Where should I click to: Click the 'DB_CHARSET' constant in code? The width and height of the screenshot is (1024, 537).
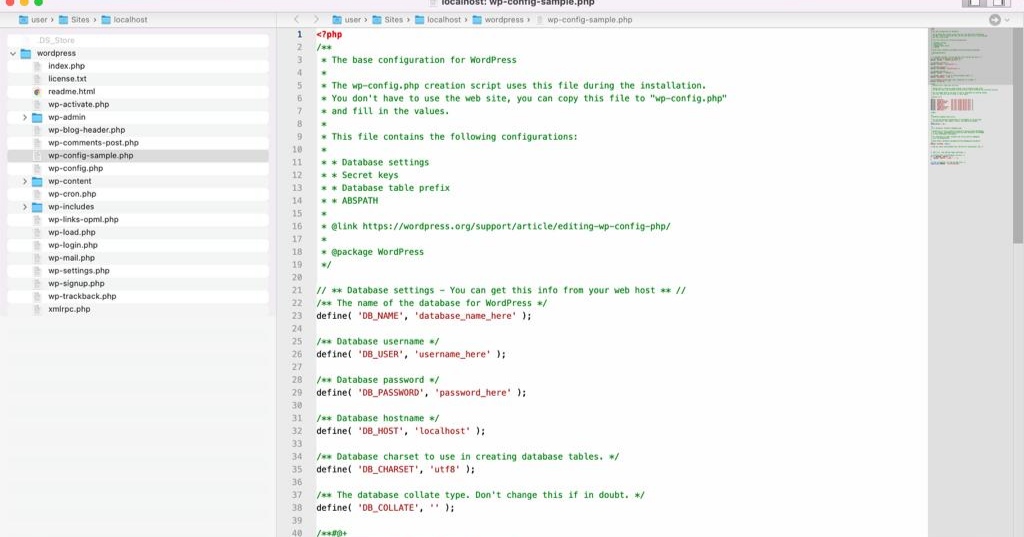(x=388, y=469)
